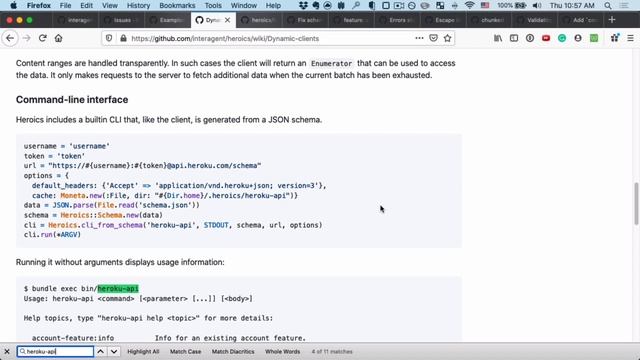The height and width of the screenshot is (360, 640).
Task: Switch to the 'feature' tab
Action: tap(351, 20)
